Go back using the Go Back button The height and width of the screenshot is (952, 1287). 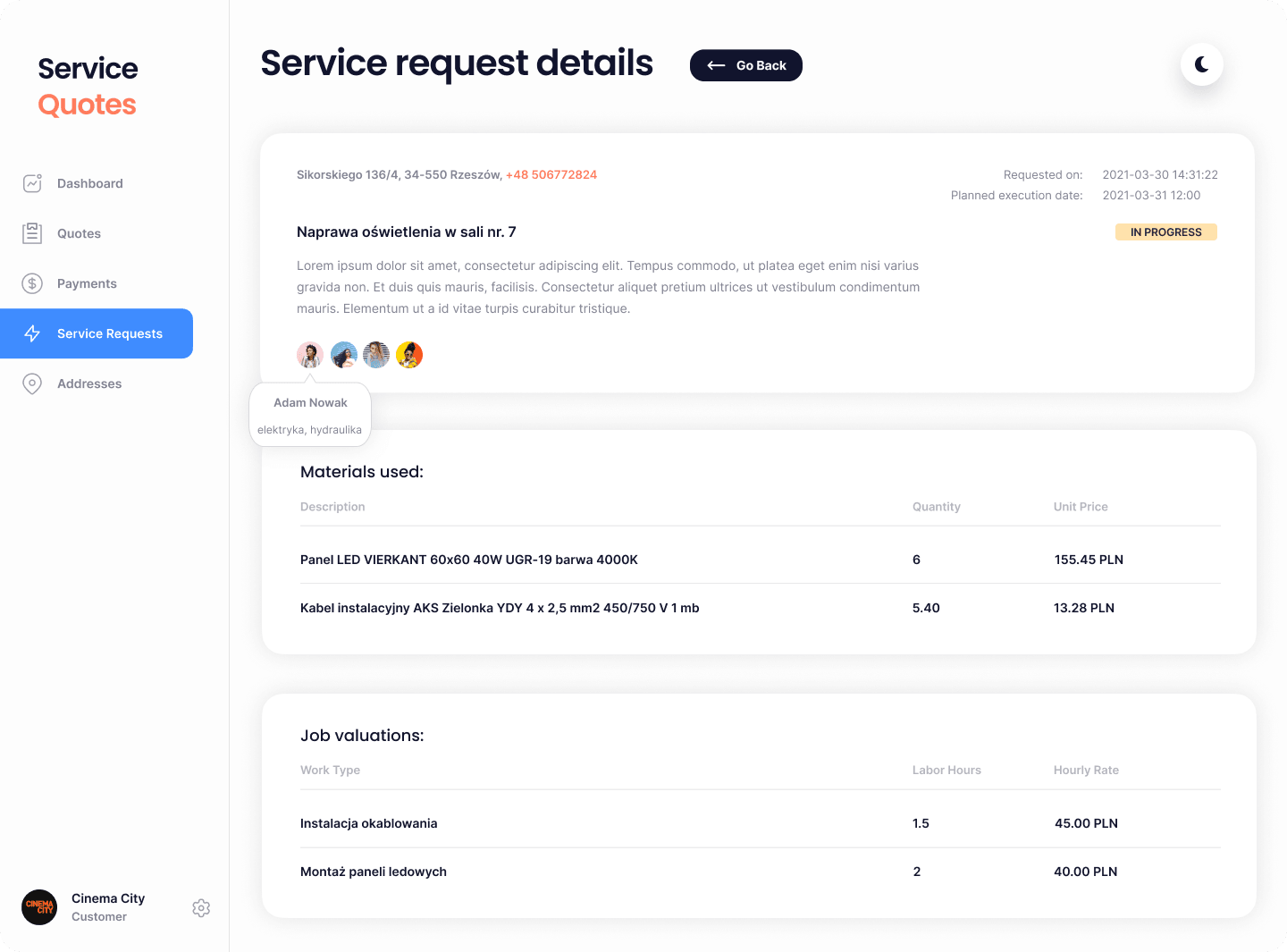pyautogui.click(x=745, y=65)
